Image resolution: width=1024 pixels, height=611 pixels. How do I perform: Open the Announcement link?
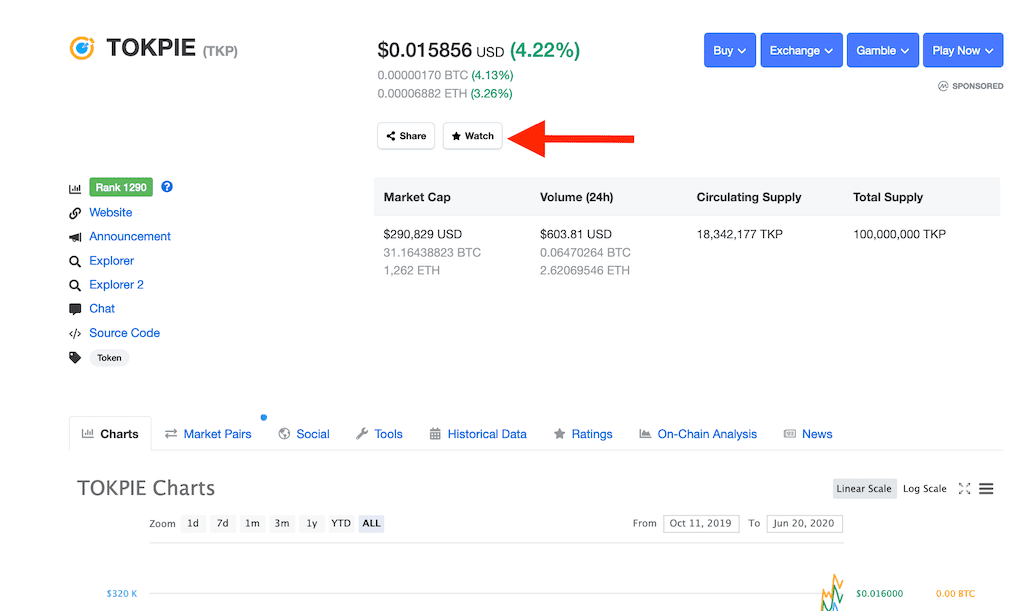pyautogui.click(x=130, y=236)
